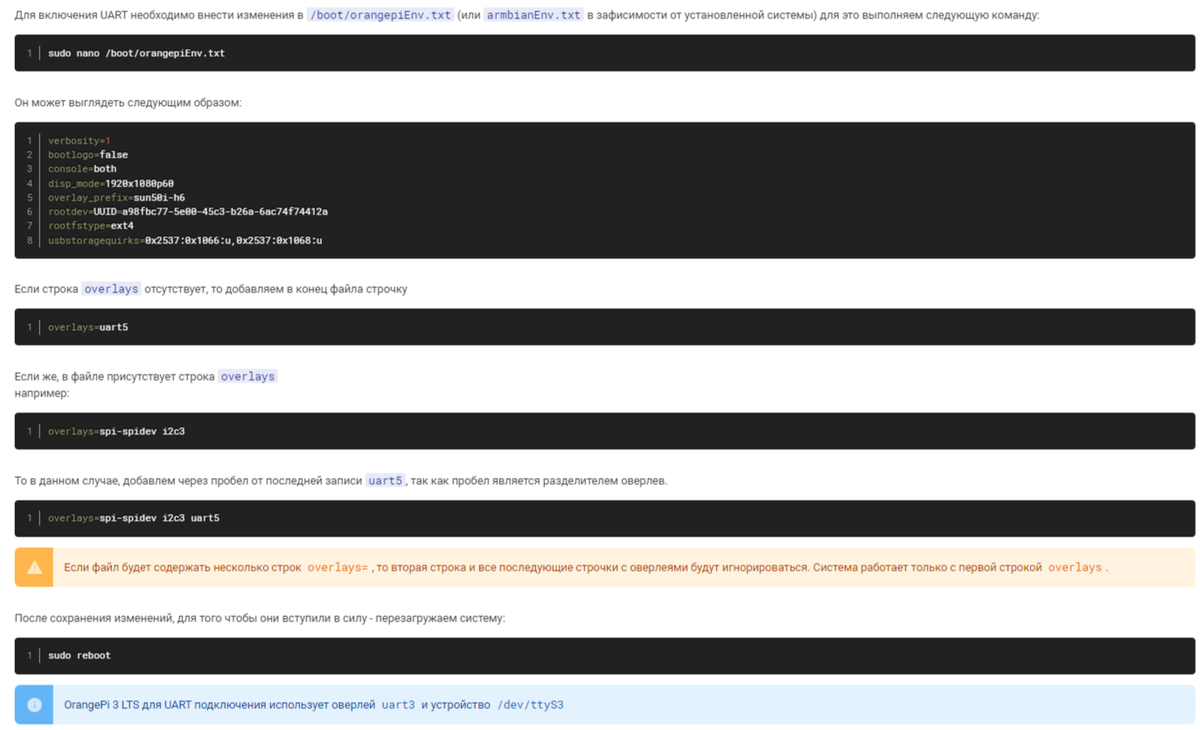The width and height of the screenshot is (1200, 730).
Task: Click inline code uart5 in paragraph
Action: [385, 481]
